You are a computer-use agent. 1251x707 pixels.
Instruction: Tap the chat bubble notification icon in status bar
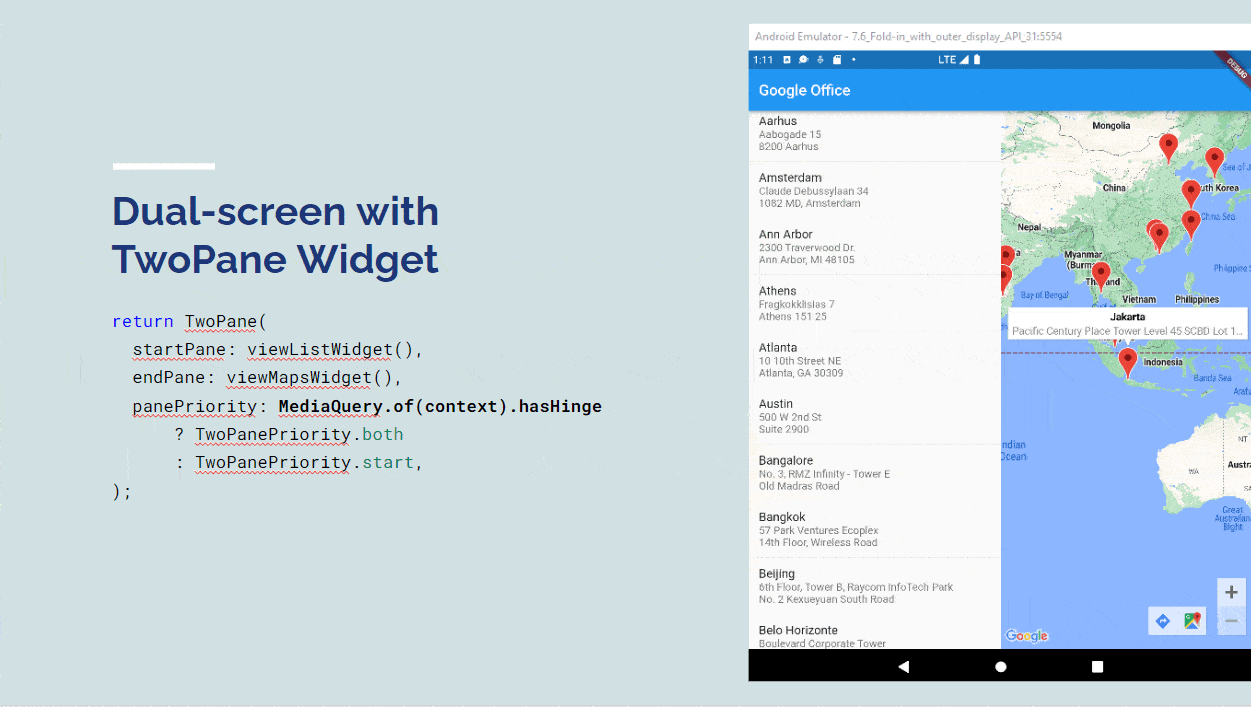click(803, 60)
